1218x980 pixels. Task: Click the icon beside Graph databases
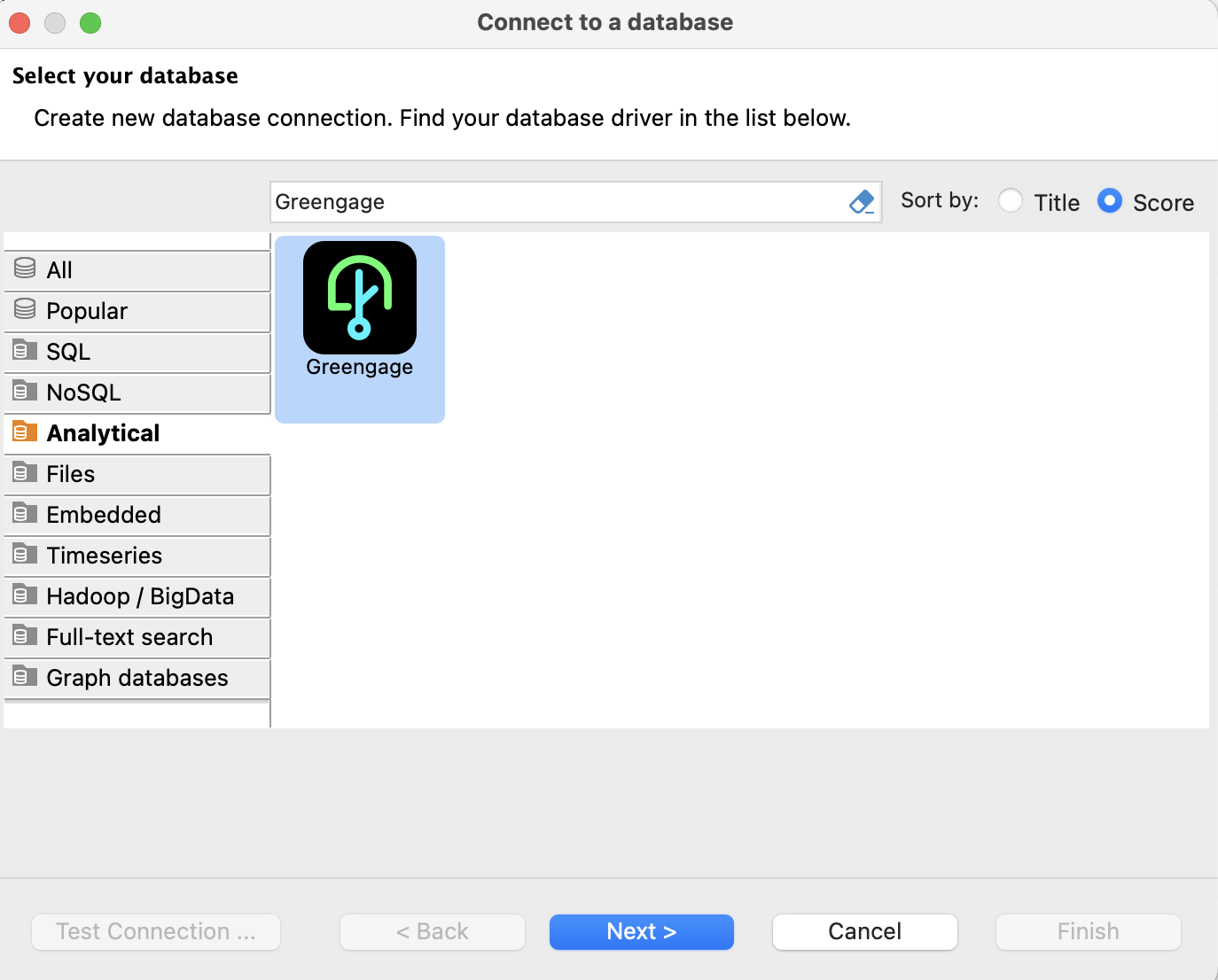point(22,677)
